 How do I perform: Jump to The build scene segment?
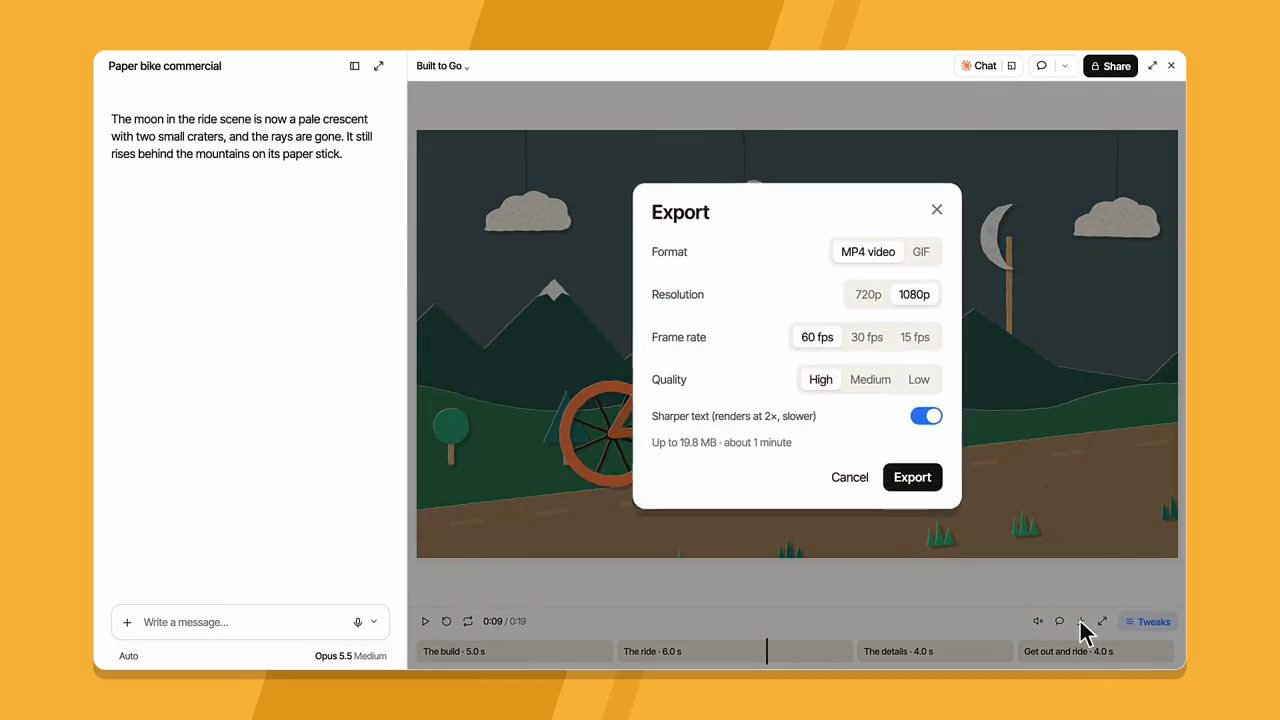(514, 651)
